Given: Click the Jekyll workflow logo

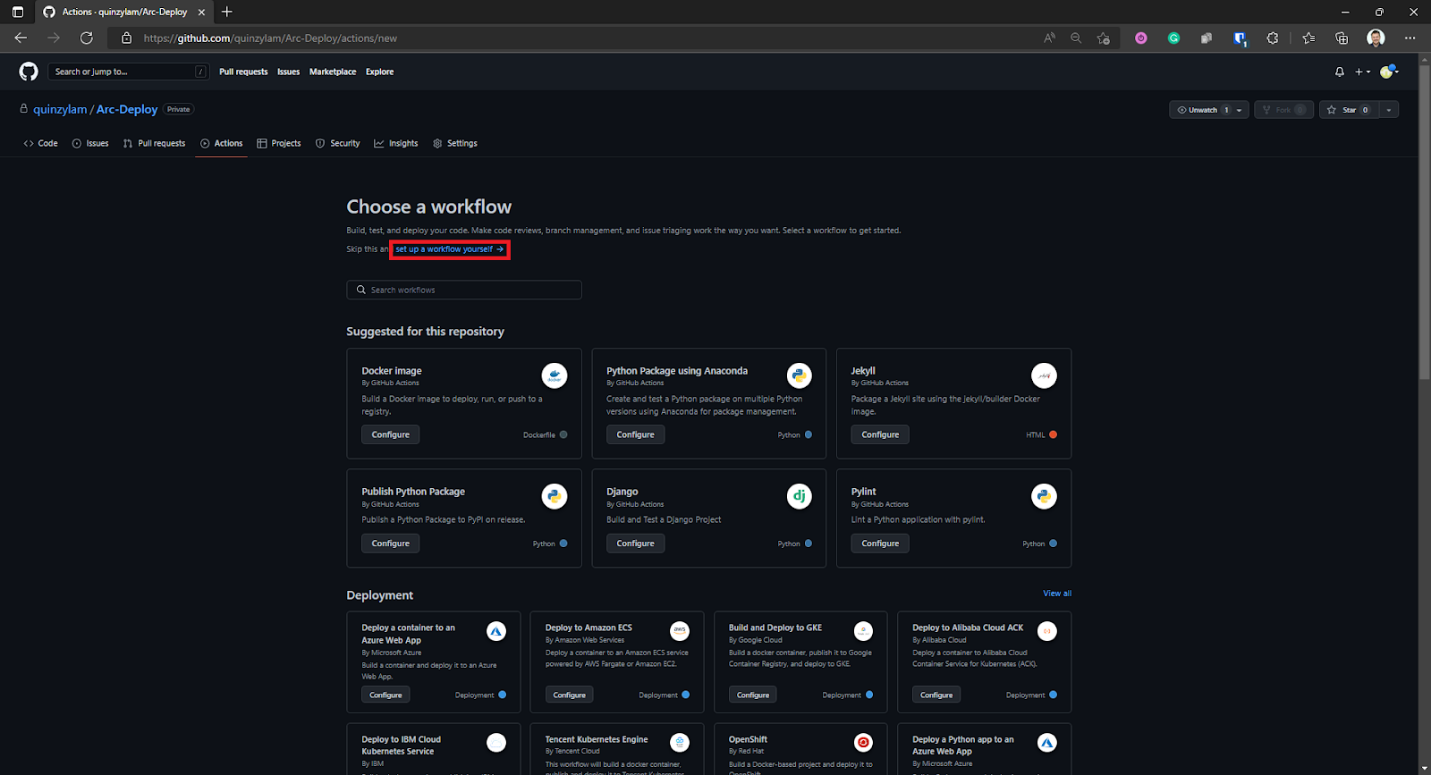Looking at the screenshot, I should pyautogui.click(x=1044, y=375).
